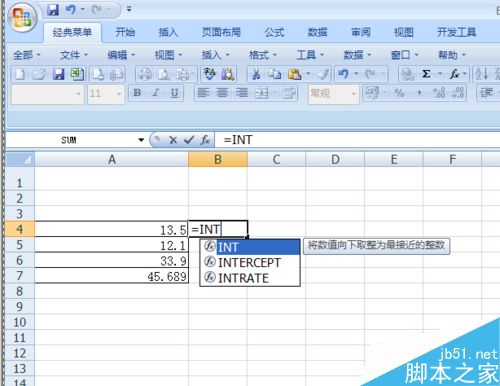500x386 pixels.
Task: Choose INTRATE from the autocomplete list
Action: [251, 278]
